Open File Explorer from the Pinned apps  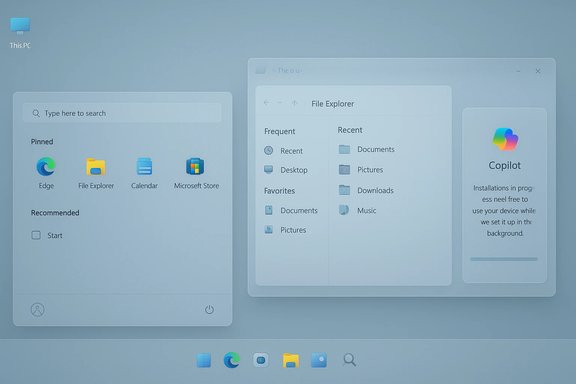pyautogui.click(x=96, y=173)
